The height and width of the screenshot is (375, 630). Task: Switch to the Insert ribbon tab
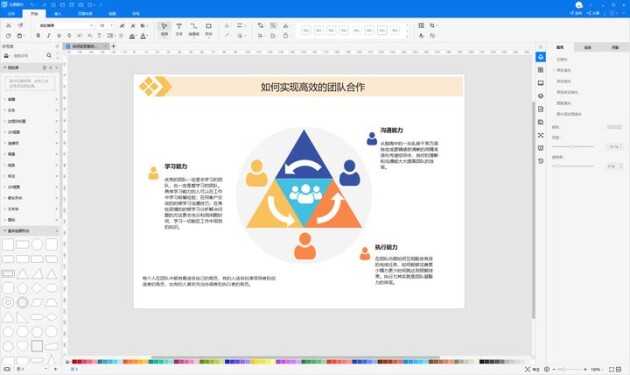tap(58, 14)
